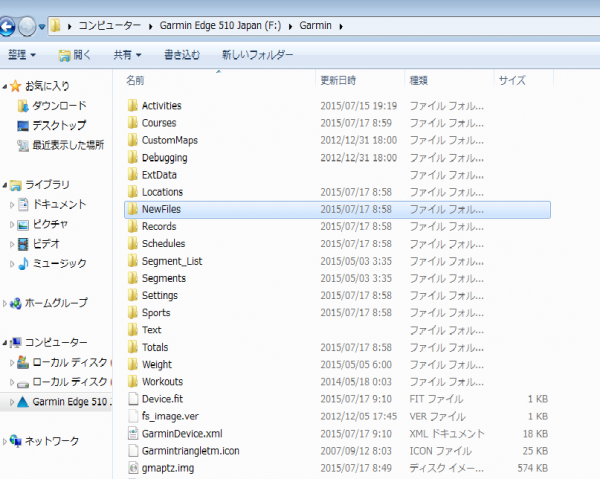Click 開く button in the toolbar
This screenshot has width=600, height=479.
point(75,54)
